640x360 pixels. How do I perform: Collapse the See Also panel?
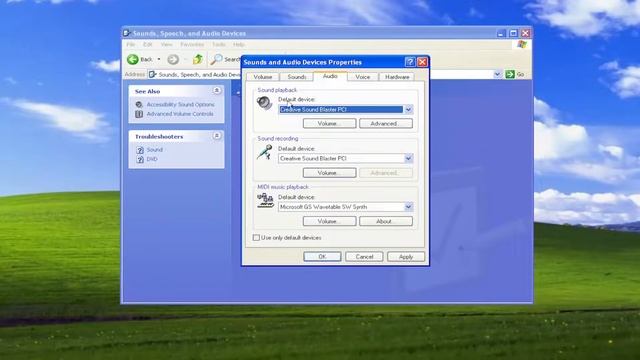[217, 91]
